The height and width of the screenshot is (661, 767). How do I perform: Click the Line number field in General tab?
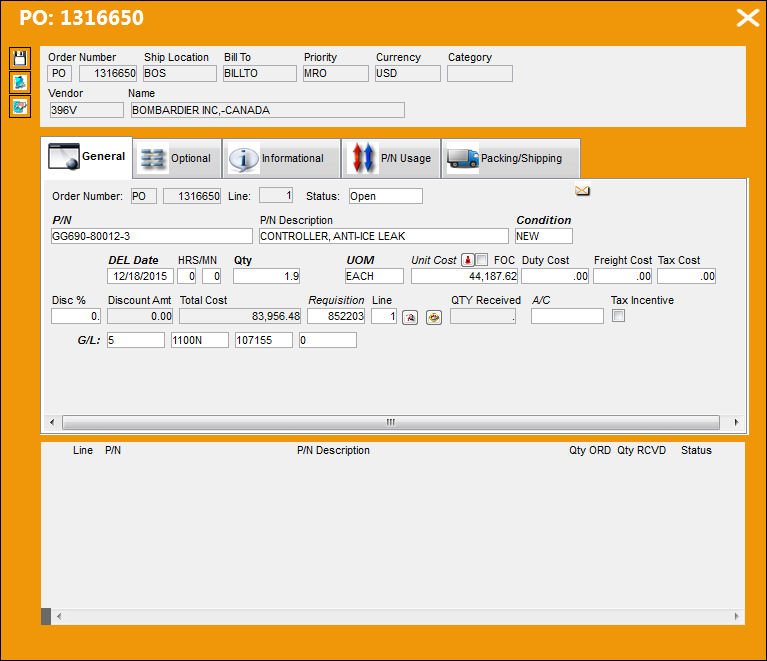[x=276, y=196]
